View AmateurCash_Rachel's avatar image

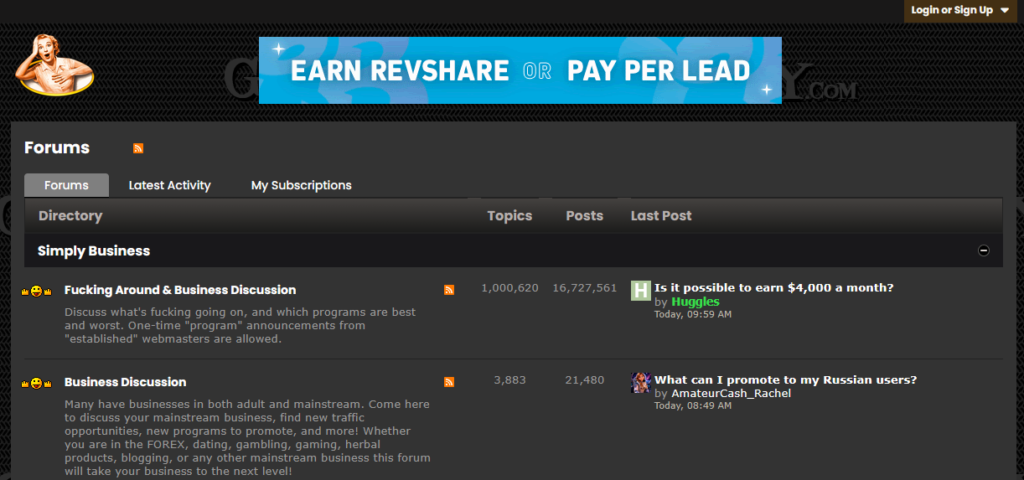pos(641,383)
